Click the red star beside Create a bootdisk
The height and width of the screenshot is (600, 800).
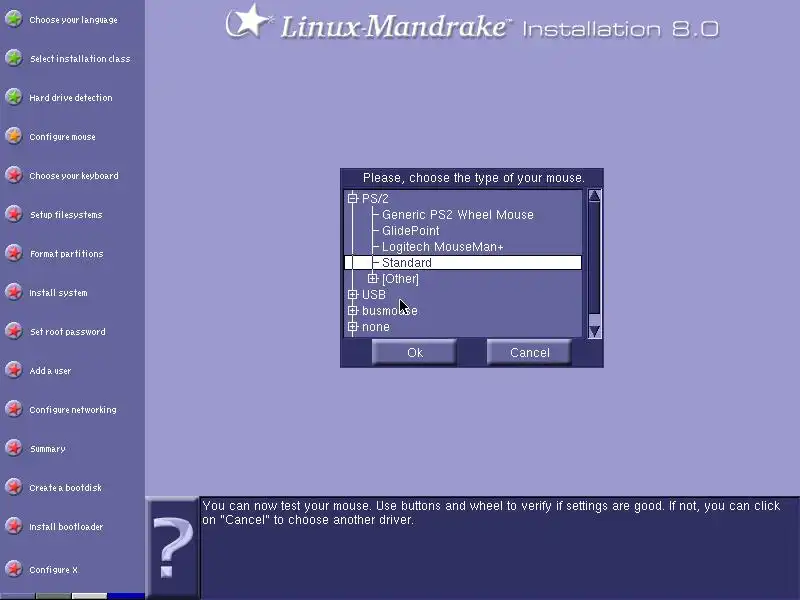(x=14, y=487)
